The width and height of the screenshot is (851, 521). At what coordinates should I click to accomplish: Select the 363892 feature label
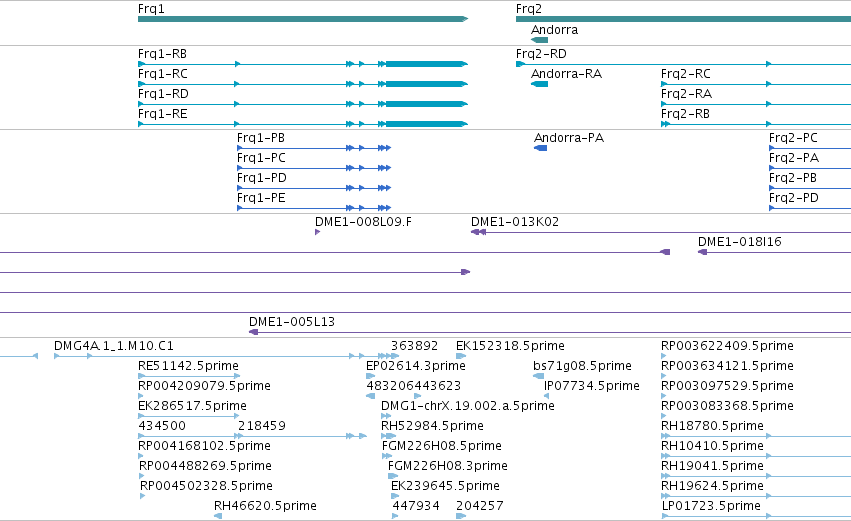pos(415,346)
